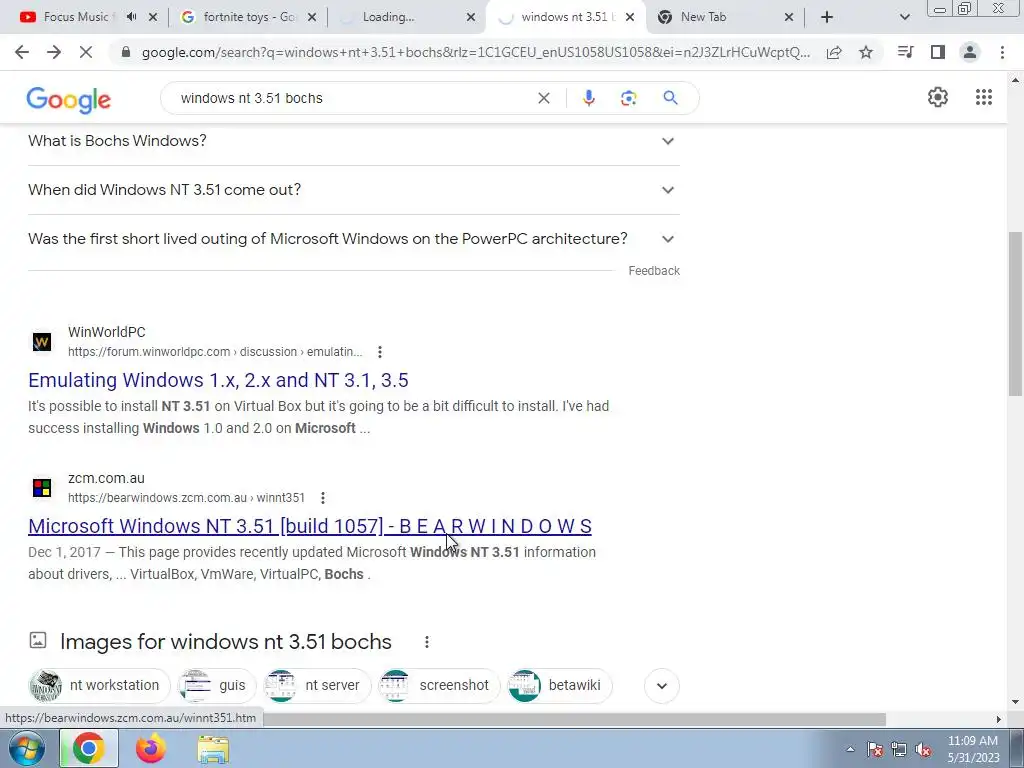Click the Chrome taskbar icon
Image resolution: width=1024 pixels, height=768 pixels.
pos(89,748)
